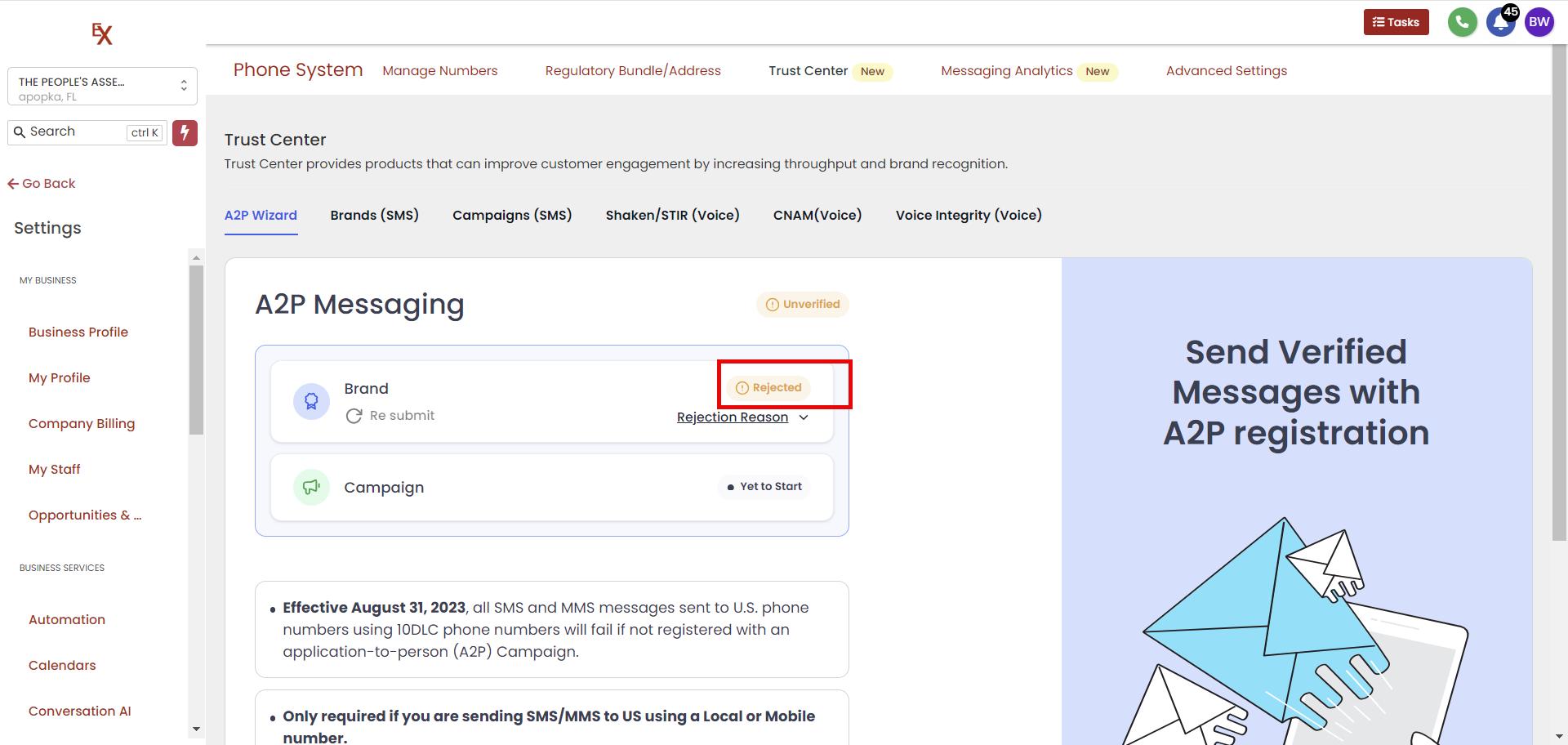Click the red lightning bolt quick-action icon
Viewport: 1568px width, 745px height.
(185, 132)
